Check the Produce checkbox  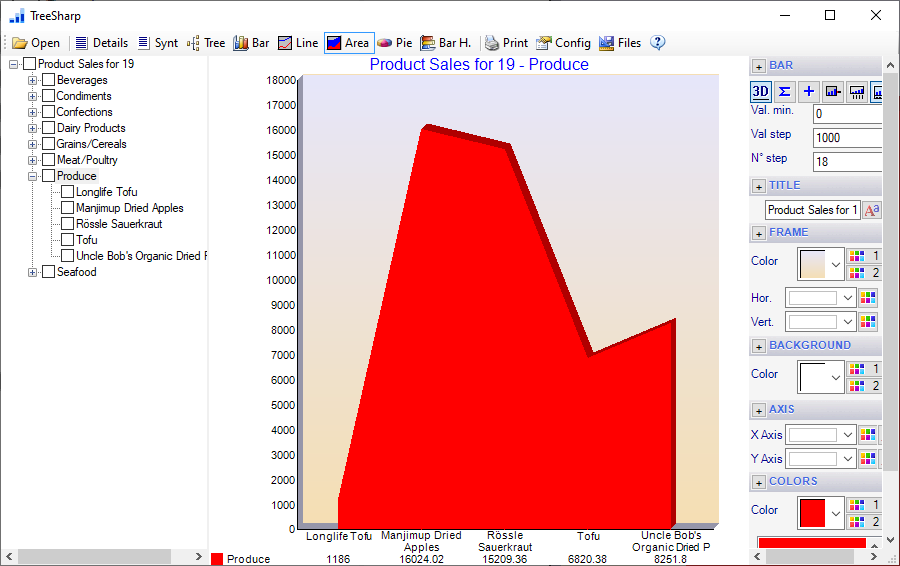click(49, 176)
